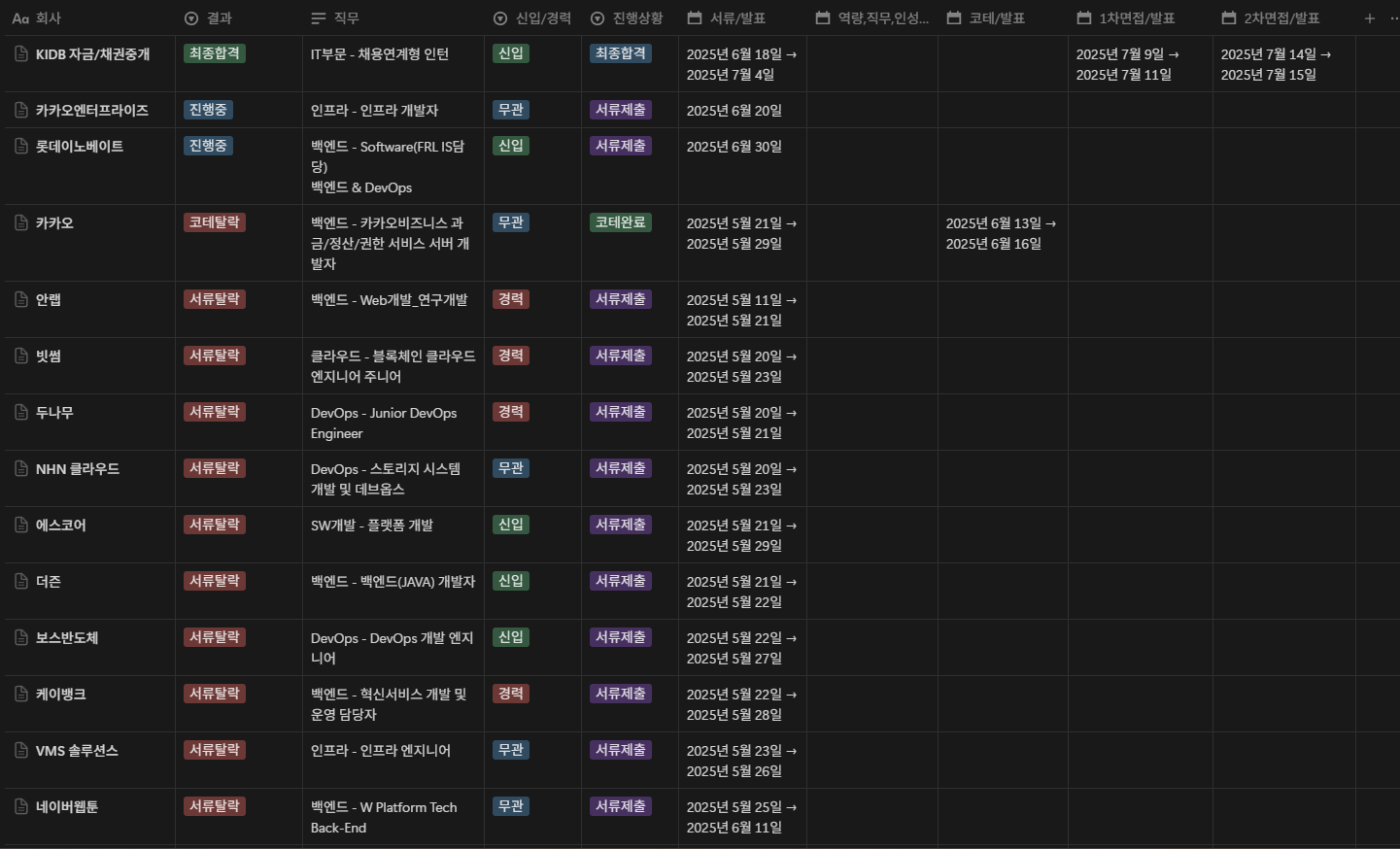Open the 롯데이노베이트 page
Image resolution: width=1400 pixels, height=849 pixels.
pyautogui.click(x=80, y=147)
